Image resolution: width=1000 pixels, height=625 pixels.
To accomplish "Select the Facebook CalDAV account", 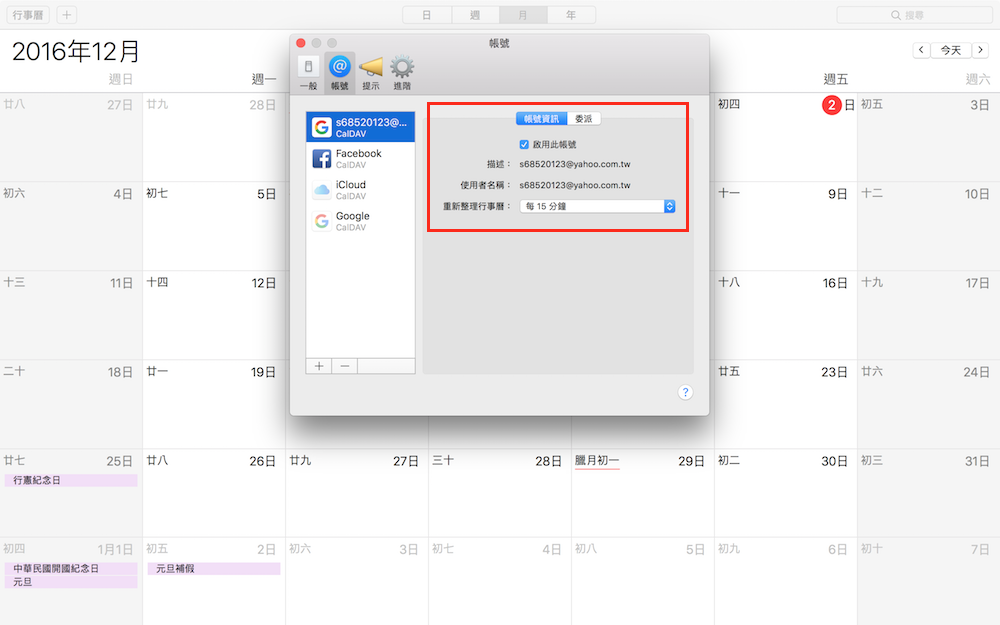I will click(360, 158).
